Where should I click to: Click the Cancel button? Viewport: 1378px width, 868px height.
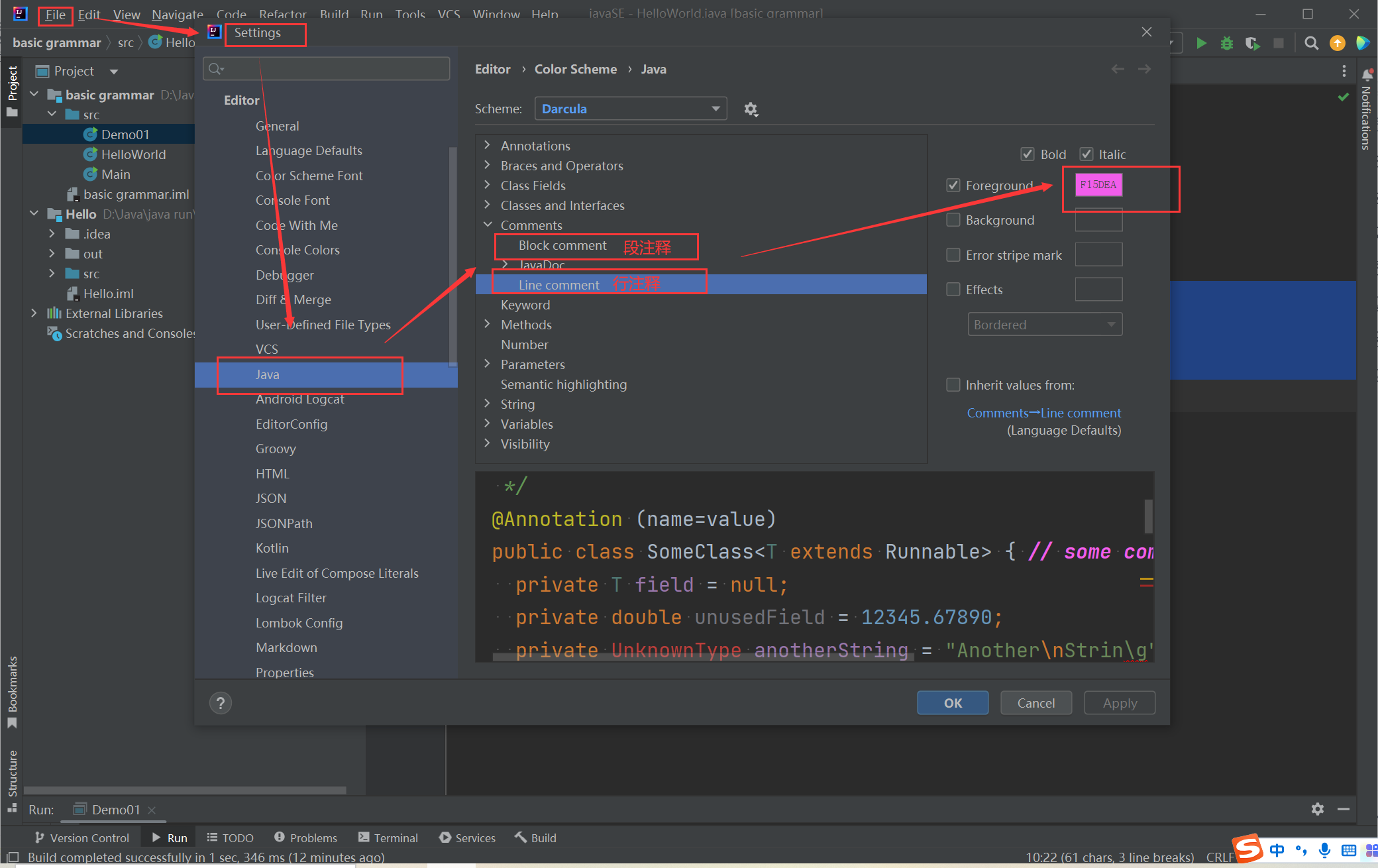click(x=1035, y=703)
